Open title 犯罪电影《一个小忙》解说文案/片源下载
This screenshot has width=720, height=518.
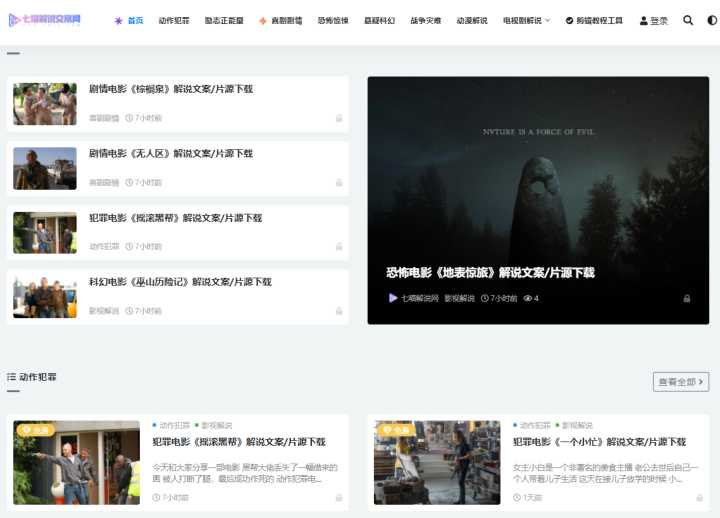tap(599, 442)
